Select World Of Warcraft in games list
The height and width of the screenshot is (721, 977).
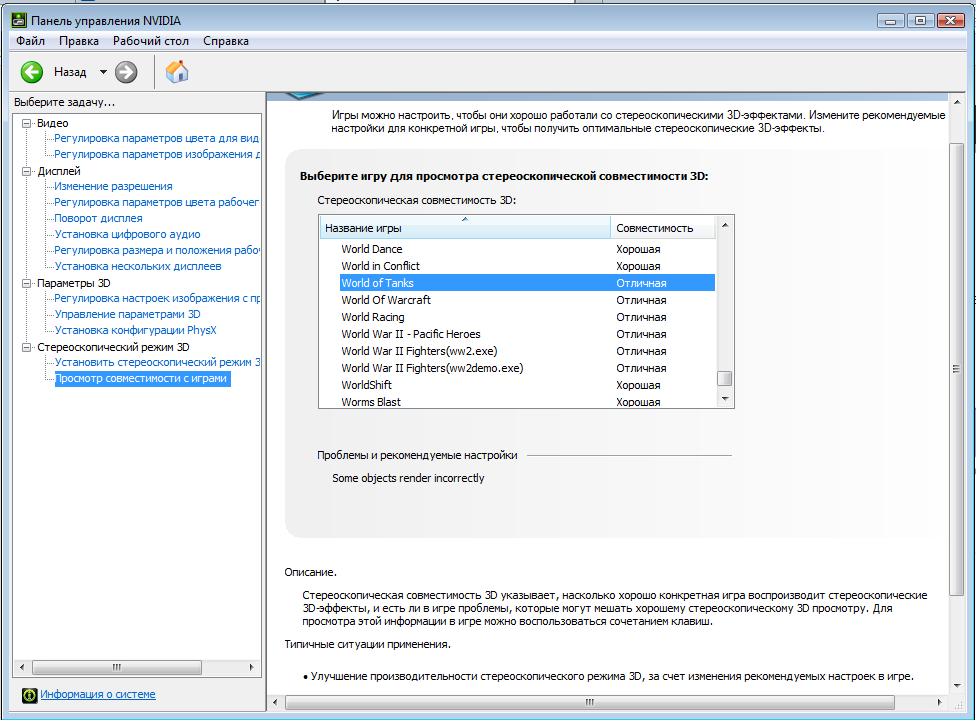386,300
